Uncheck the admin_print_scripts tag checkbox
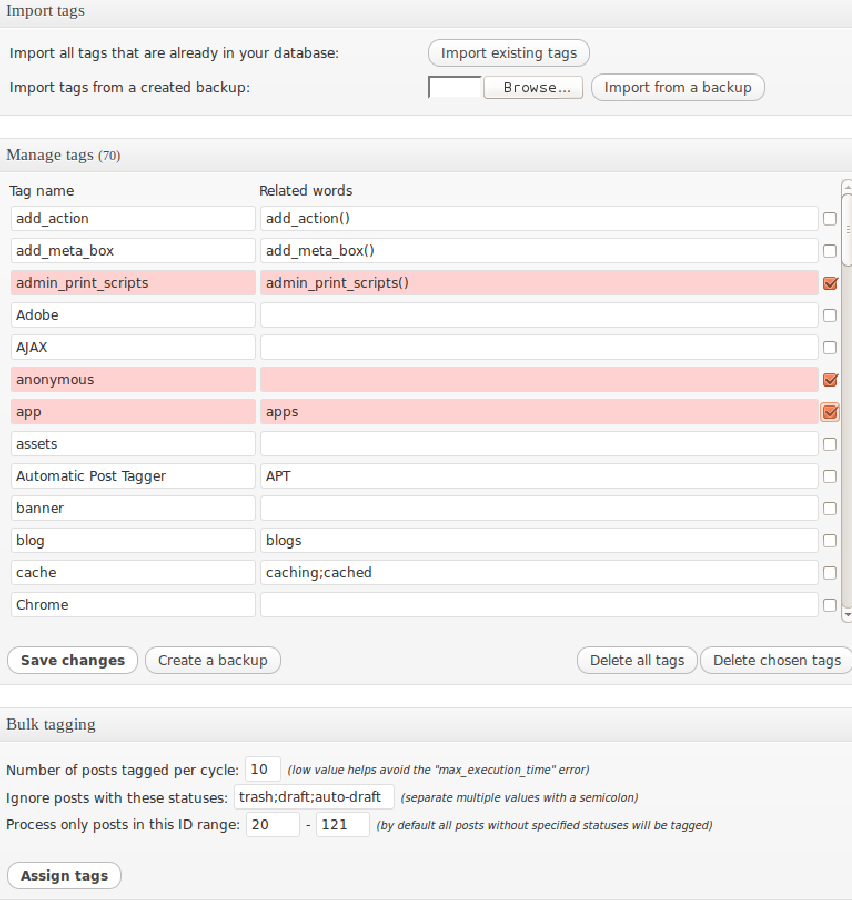Viewport: 852px width, 900px height. click(830, 283)
